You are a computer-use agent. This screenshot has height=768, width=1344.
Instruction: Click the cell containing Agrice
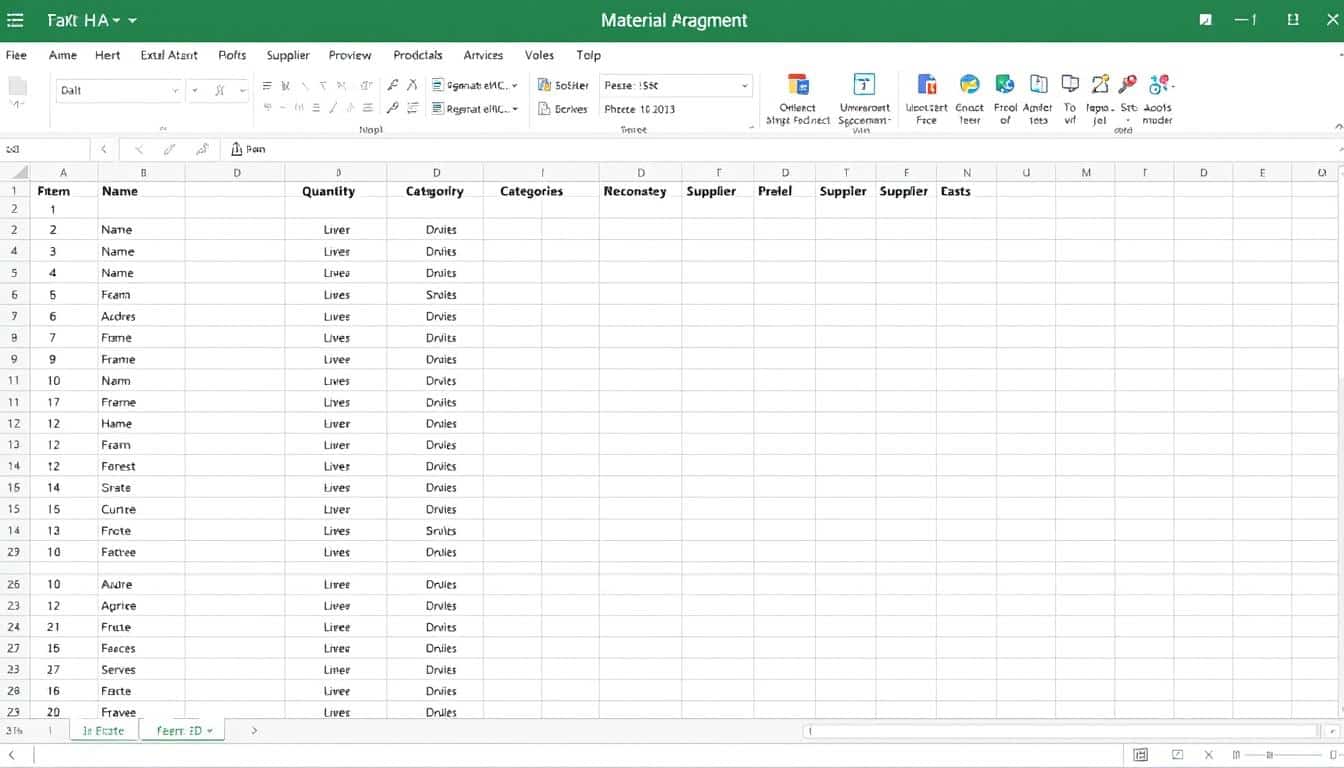(141, 606)
